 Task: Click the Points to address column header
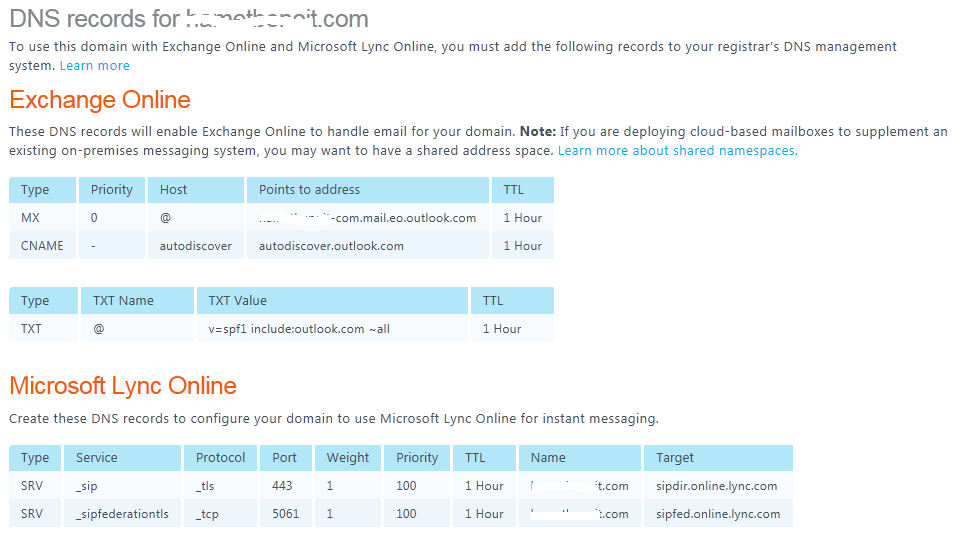[309, 189]
